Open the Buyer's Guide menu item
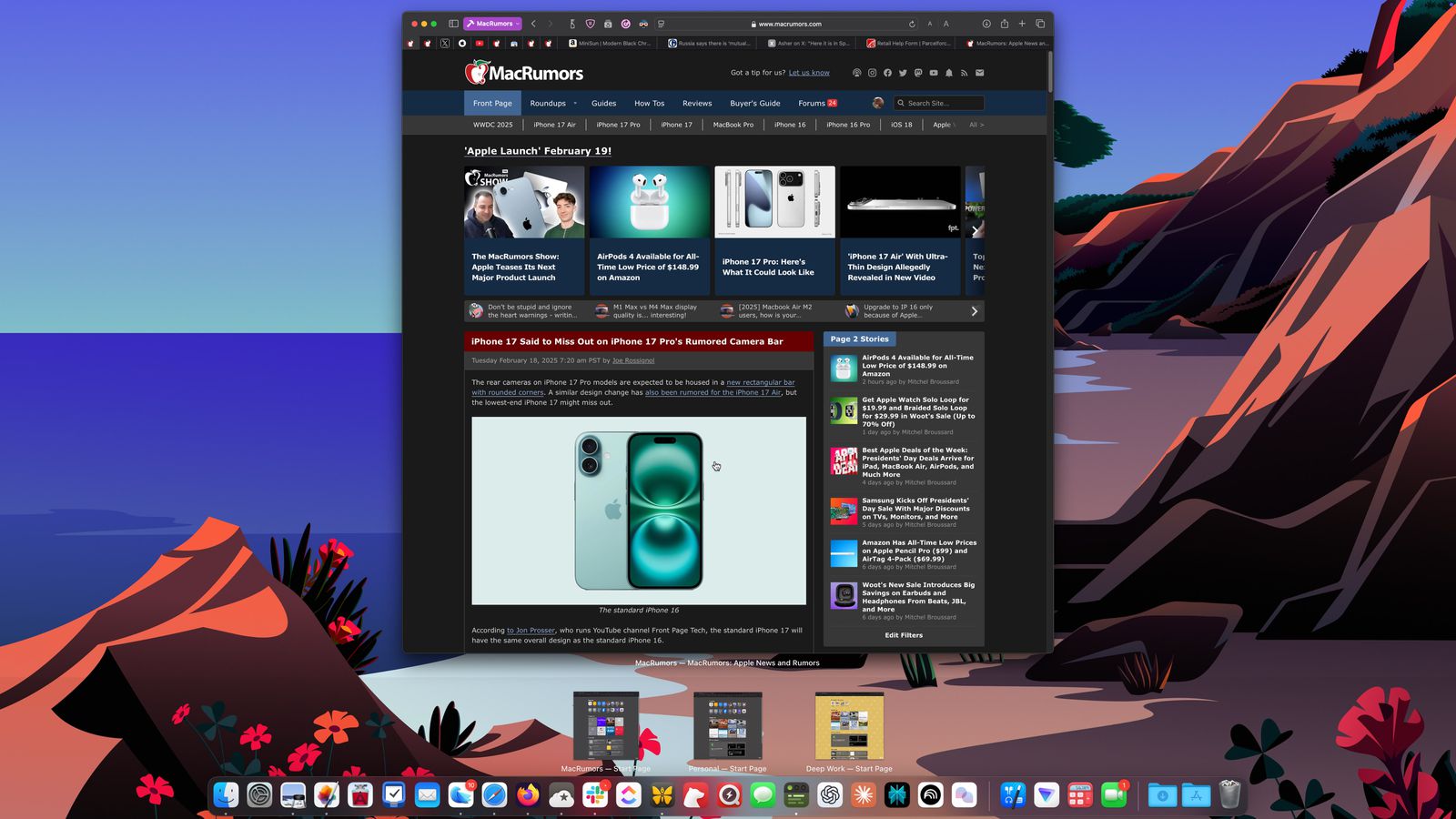The width and height of the screenshot is (1456, 819). tap(754, 103)
